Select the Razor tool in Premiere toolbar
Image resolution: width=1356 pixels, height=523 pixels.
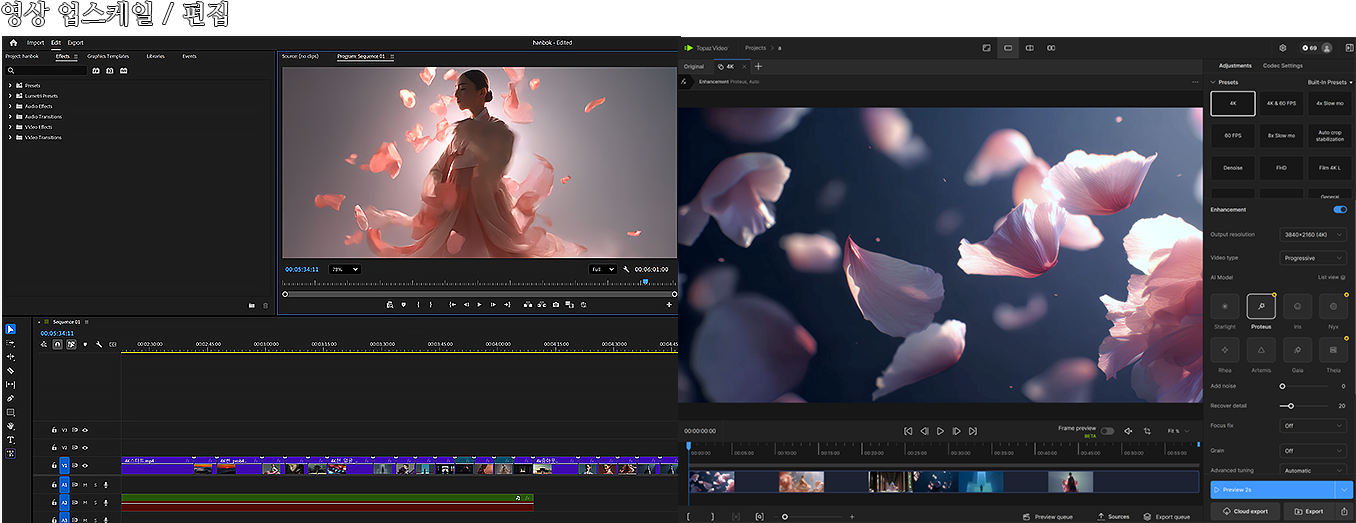tap(11, 370)
